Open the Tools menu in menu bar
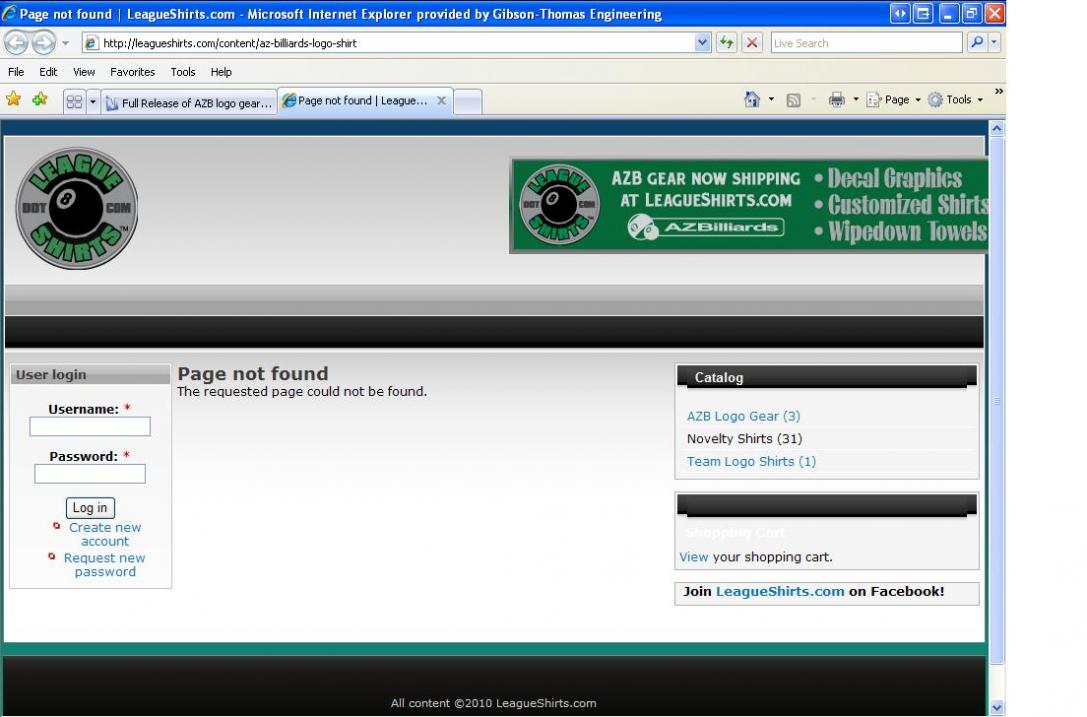Screen dimensions: 1087x717 [183, 72]
